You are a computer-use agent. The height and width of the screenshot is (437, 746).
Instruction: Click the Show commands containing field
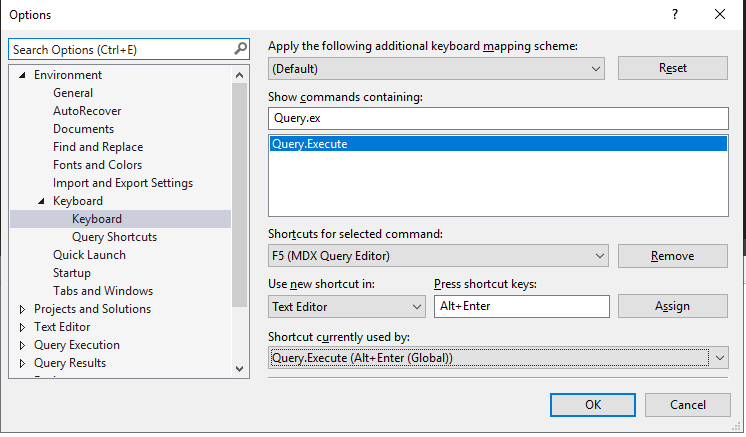tap(498, 118)
